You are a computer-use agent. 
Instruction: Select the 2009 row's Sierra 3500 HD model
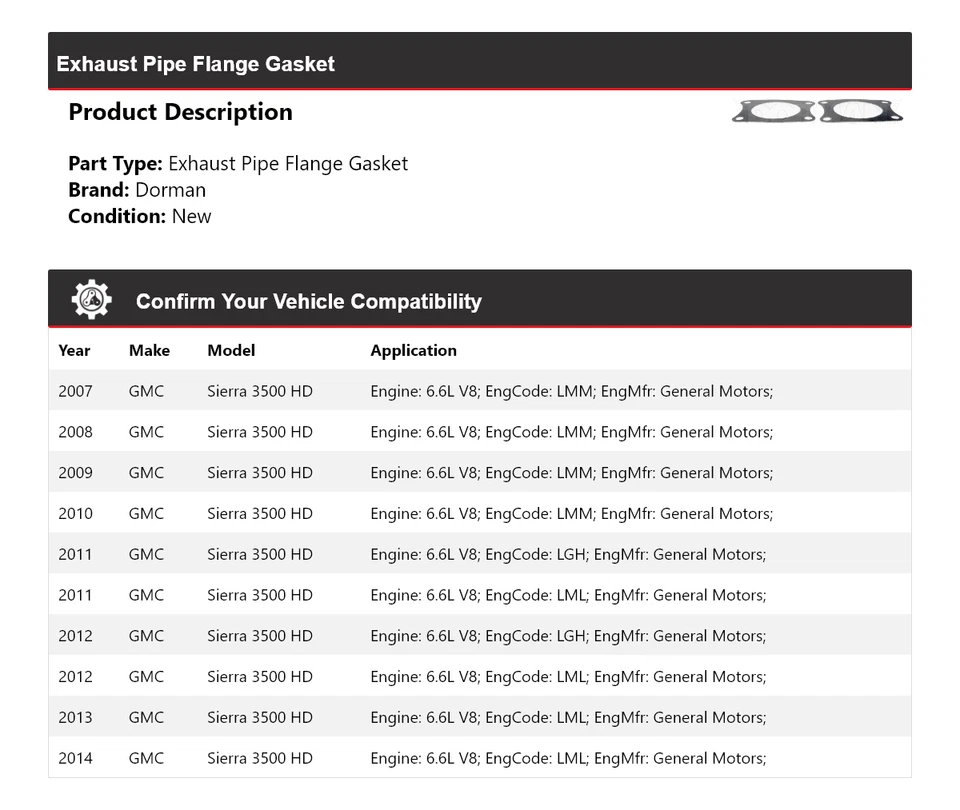(x=260, y=473)
